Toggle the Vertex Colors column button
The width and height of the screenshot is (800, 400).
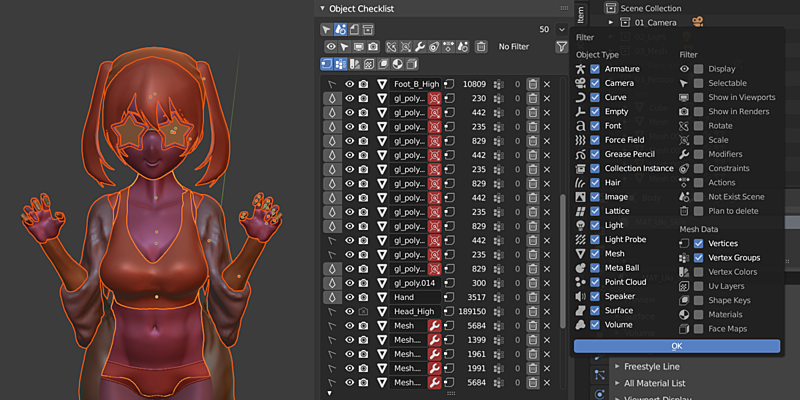click(355, 64)
